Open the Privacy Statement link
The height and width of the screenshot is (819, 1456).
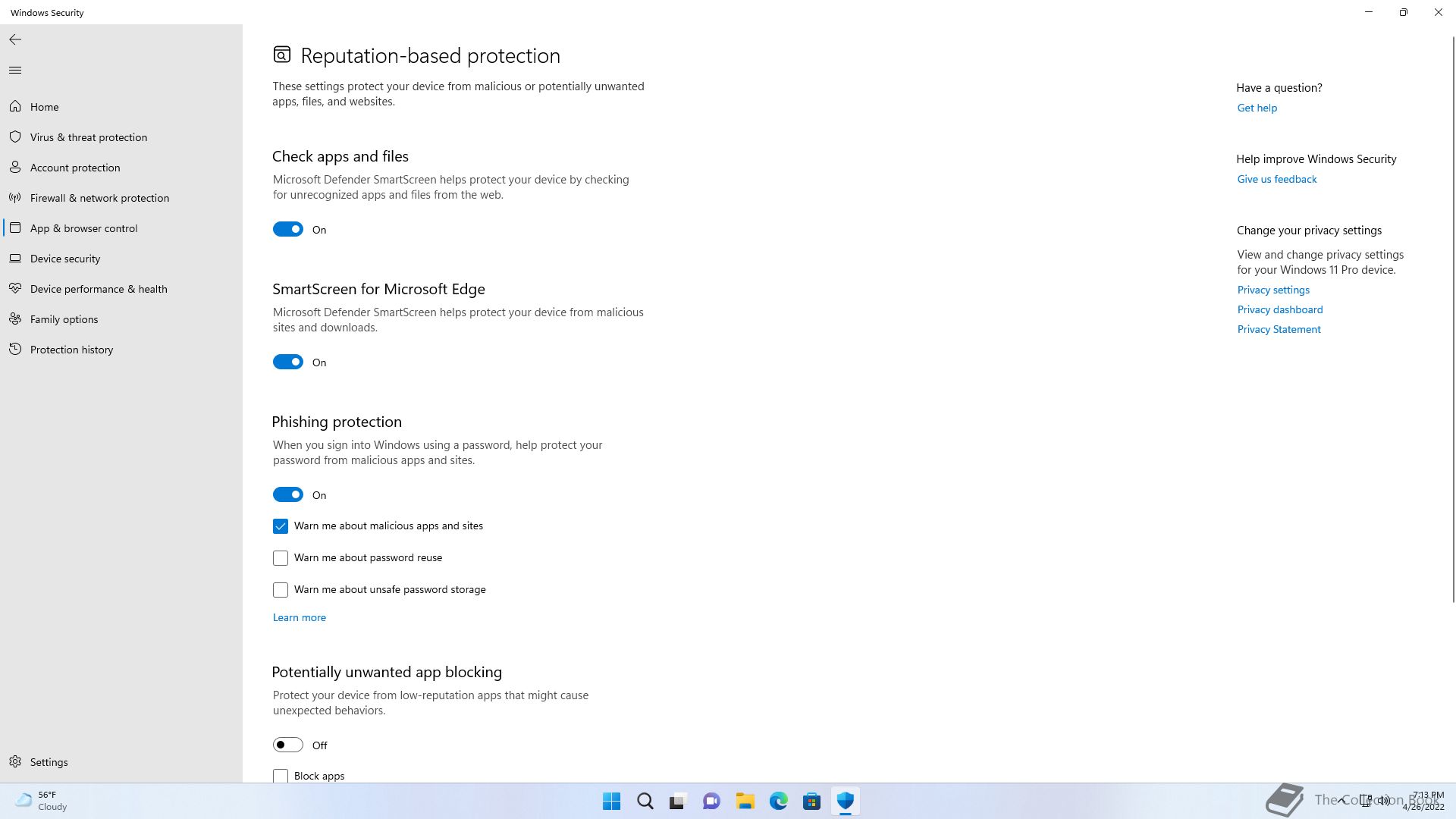coord(1279,329)
